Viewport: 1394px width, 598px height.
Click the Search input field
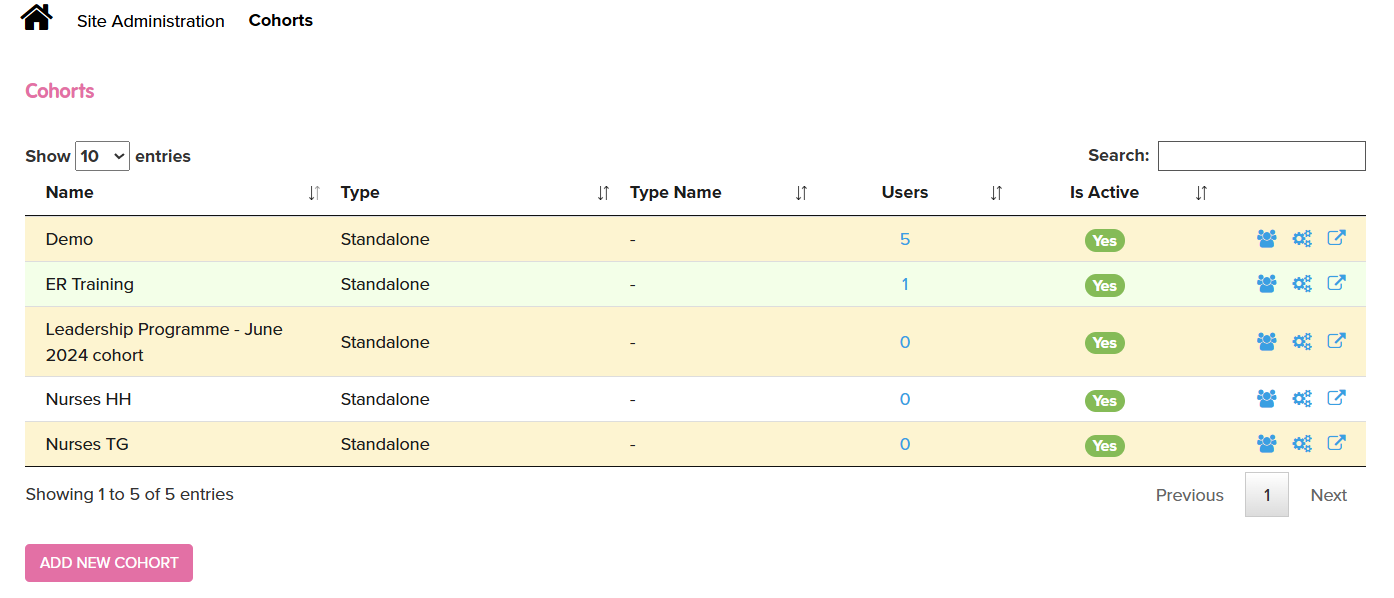1261,156
